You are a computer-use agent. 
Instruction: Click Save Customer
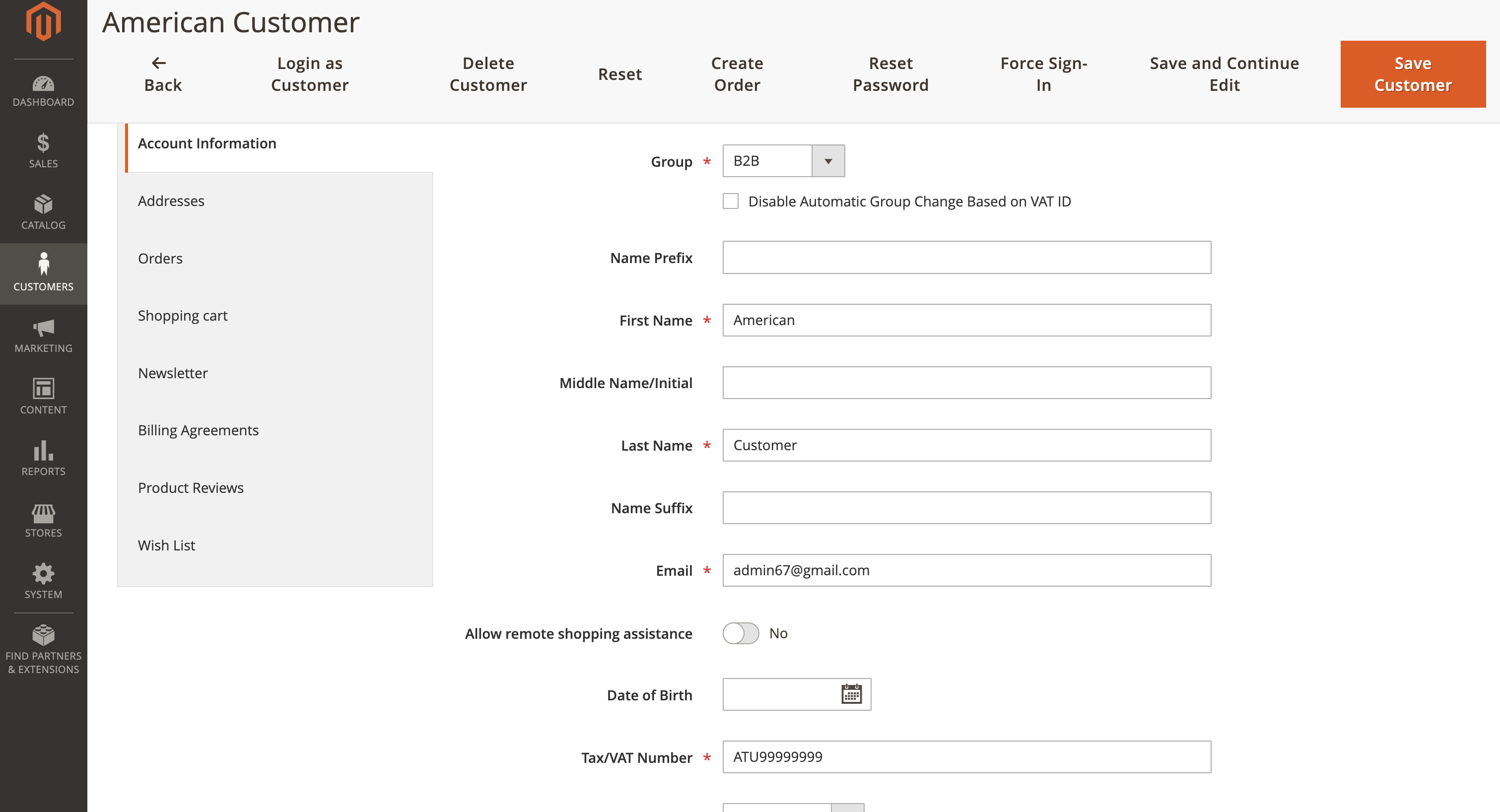(x=1413, y=74)
